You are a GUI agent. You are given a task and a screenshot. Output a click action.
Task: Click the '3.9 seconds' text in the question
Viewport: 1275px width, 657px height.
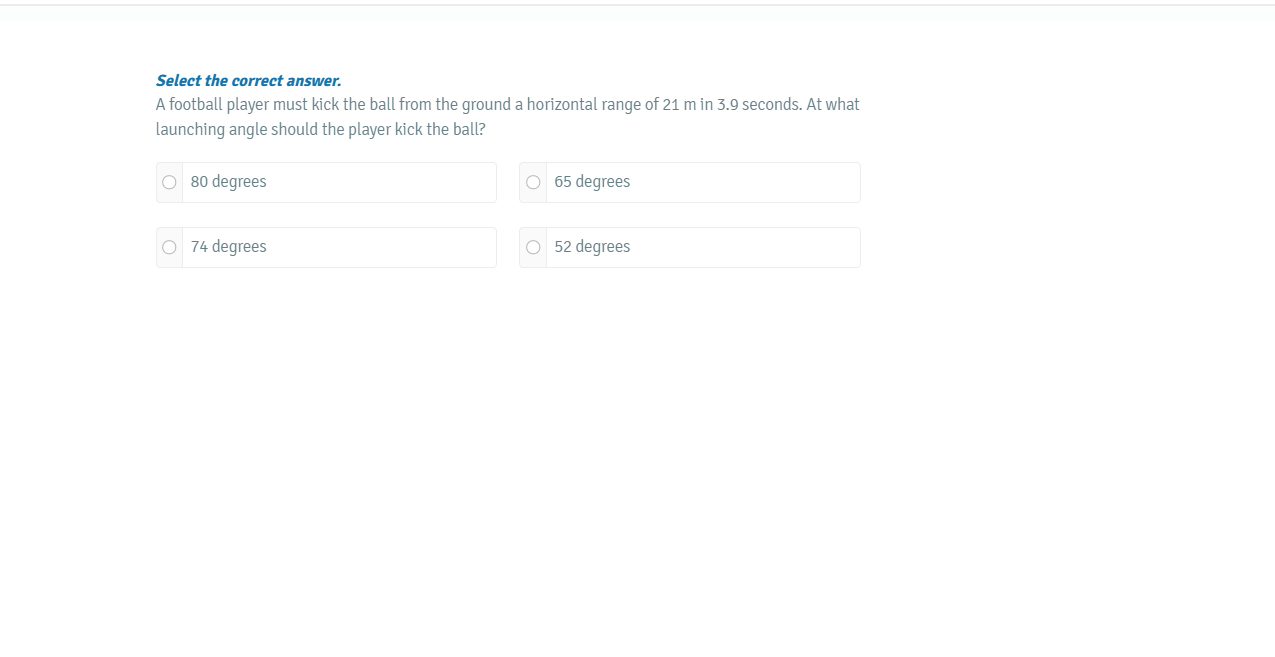point(760,105)
